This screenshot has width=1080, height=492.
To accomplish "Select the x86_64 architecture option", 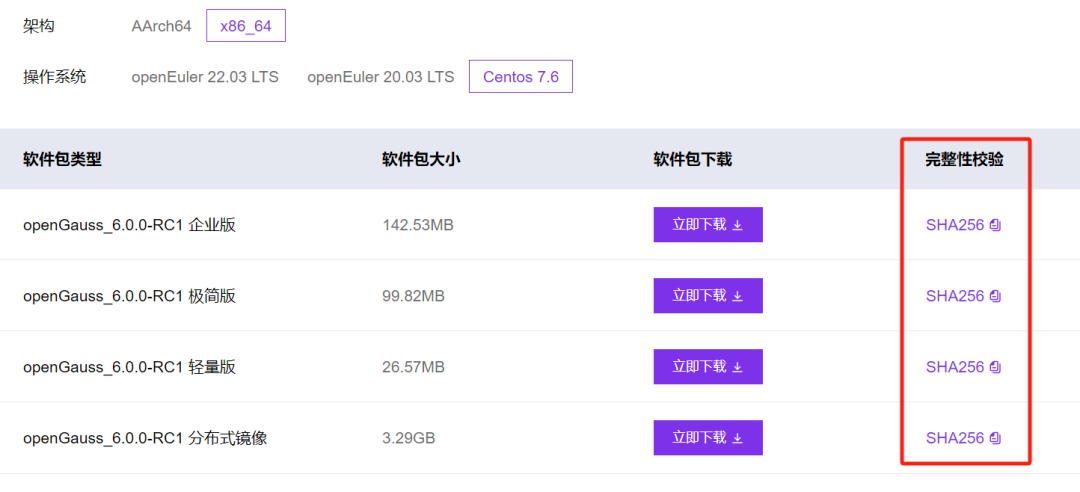I will 246,26.
